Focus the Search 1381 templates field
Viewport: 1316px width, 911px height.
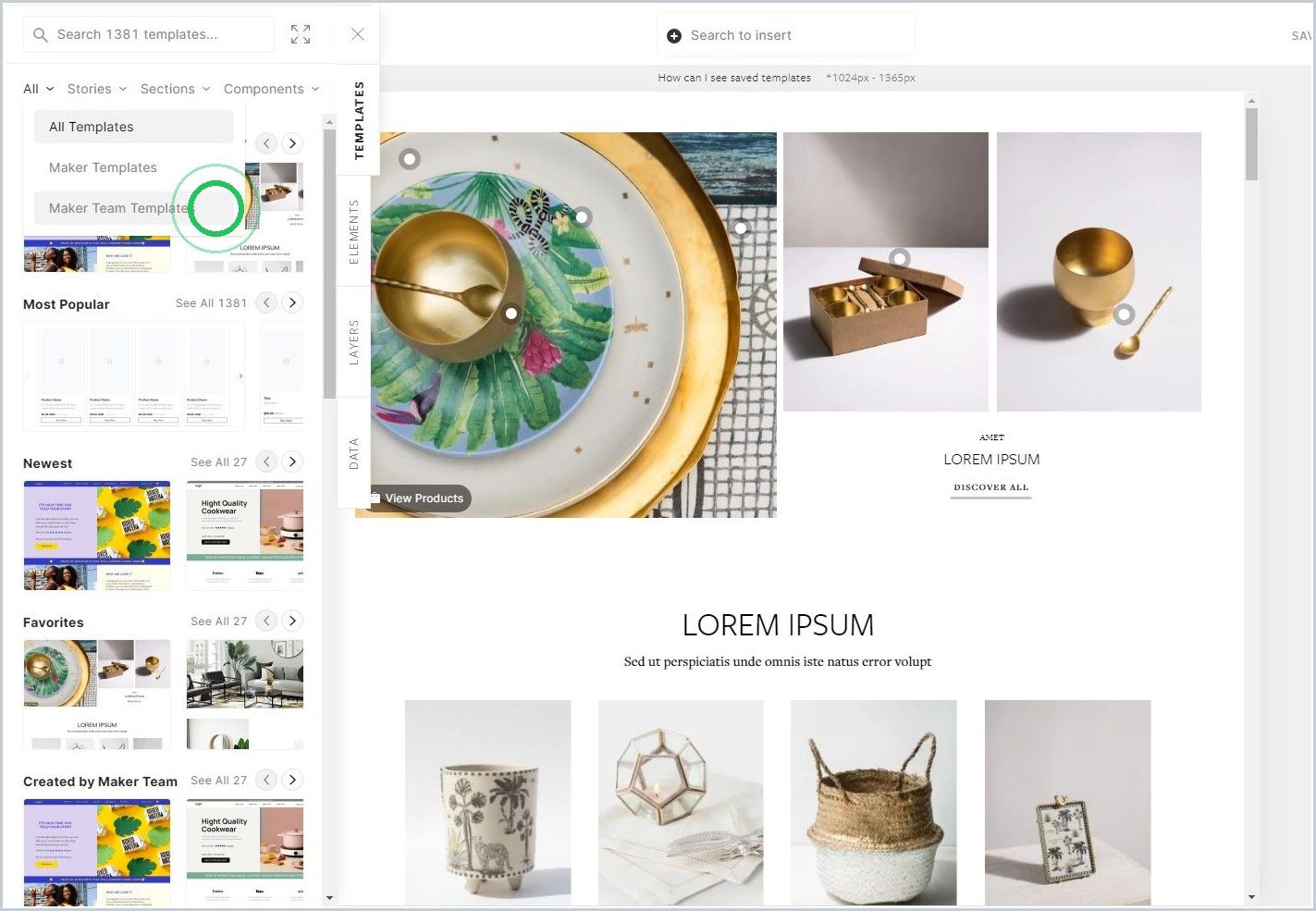pyautogui.click(x=149, y=34)
